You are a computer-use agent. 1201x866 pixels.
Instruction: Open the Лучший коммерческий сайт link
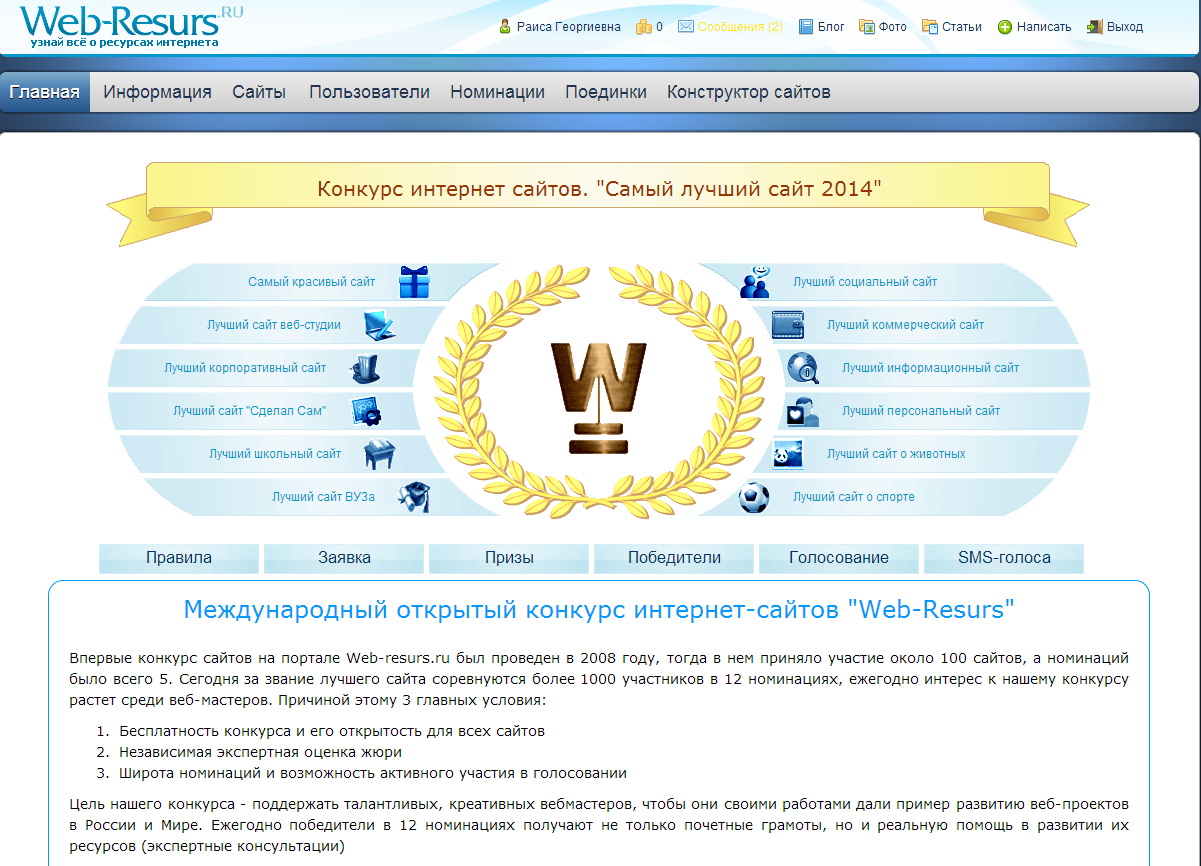click(906, 325)
